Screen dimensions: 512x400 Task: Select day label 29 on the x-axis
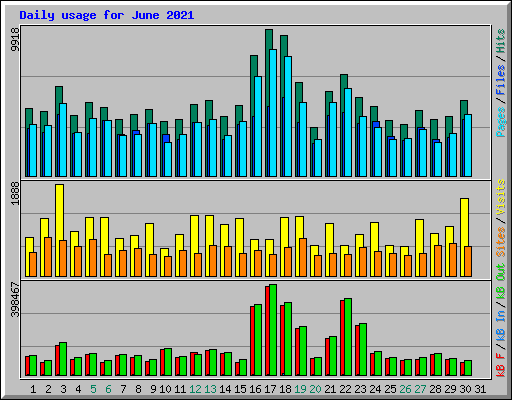pyautogui.click(x=450, y=389)
